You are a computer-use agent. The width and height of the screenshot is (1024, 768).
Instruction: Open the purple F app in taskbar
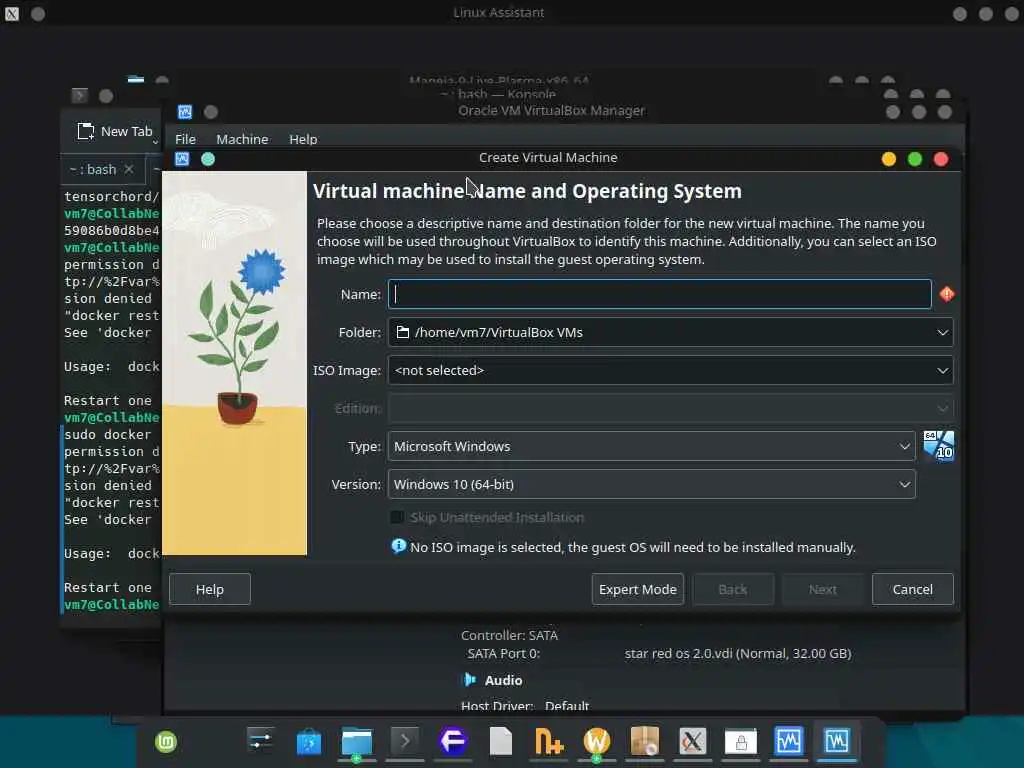[453, 741]
